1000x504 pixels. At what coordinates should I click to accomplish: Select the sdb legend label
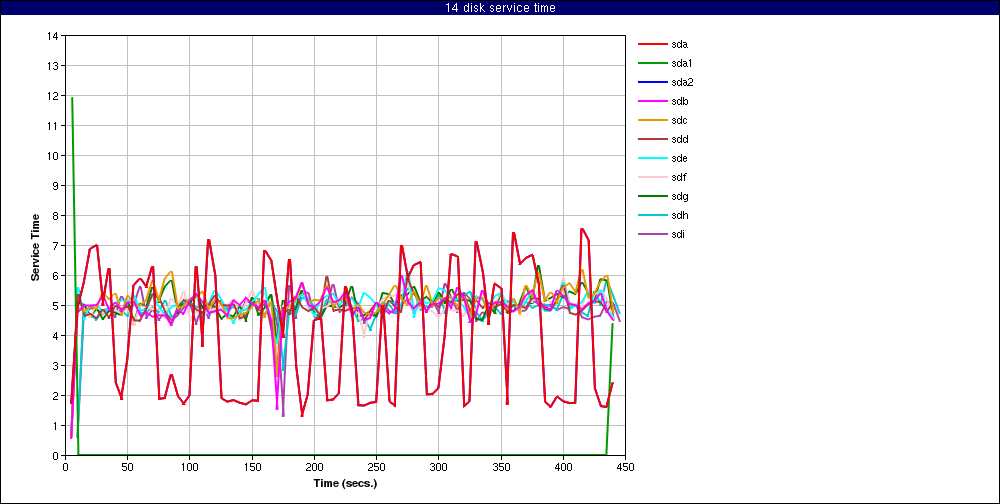pyautogui.click(x=679, y=101)
